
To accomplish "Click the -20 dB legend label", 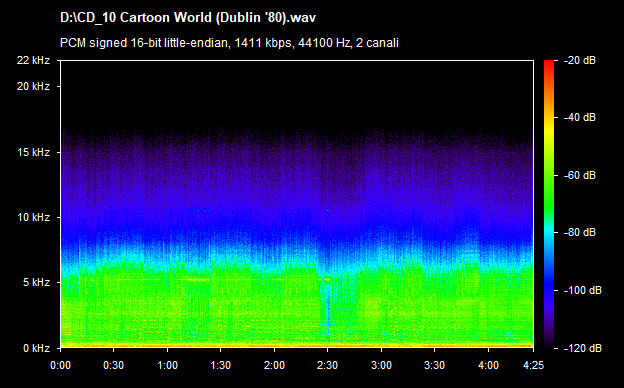I will 580,60.
